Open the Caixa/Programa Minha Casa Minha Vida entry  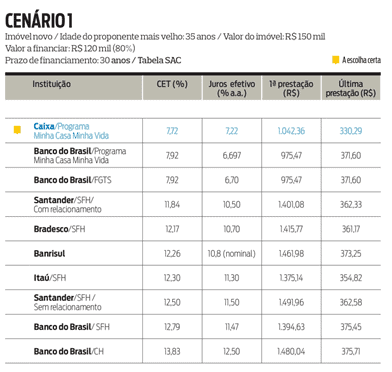tap(71, 131)
